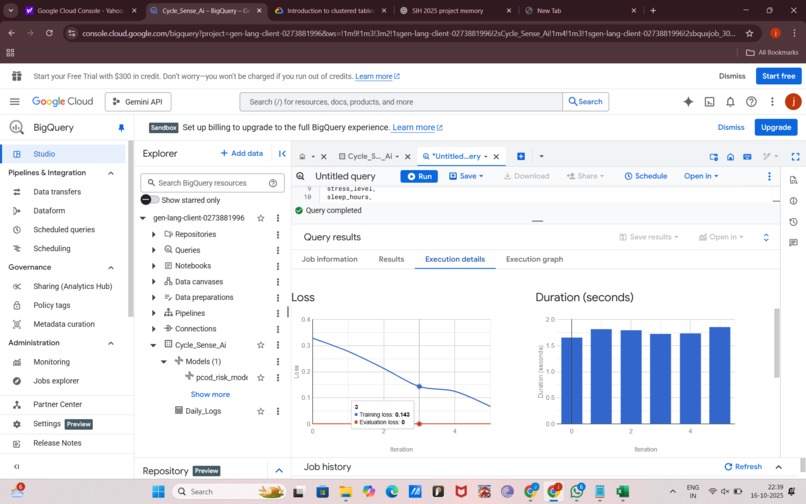Open the Google Cloud navigation menu

click(x=14, y=102)
